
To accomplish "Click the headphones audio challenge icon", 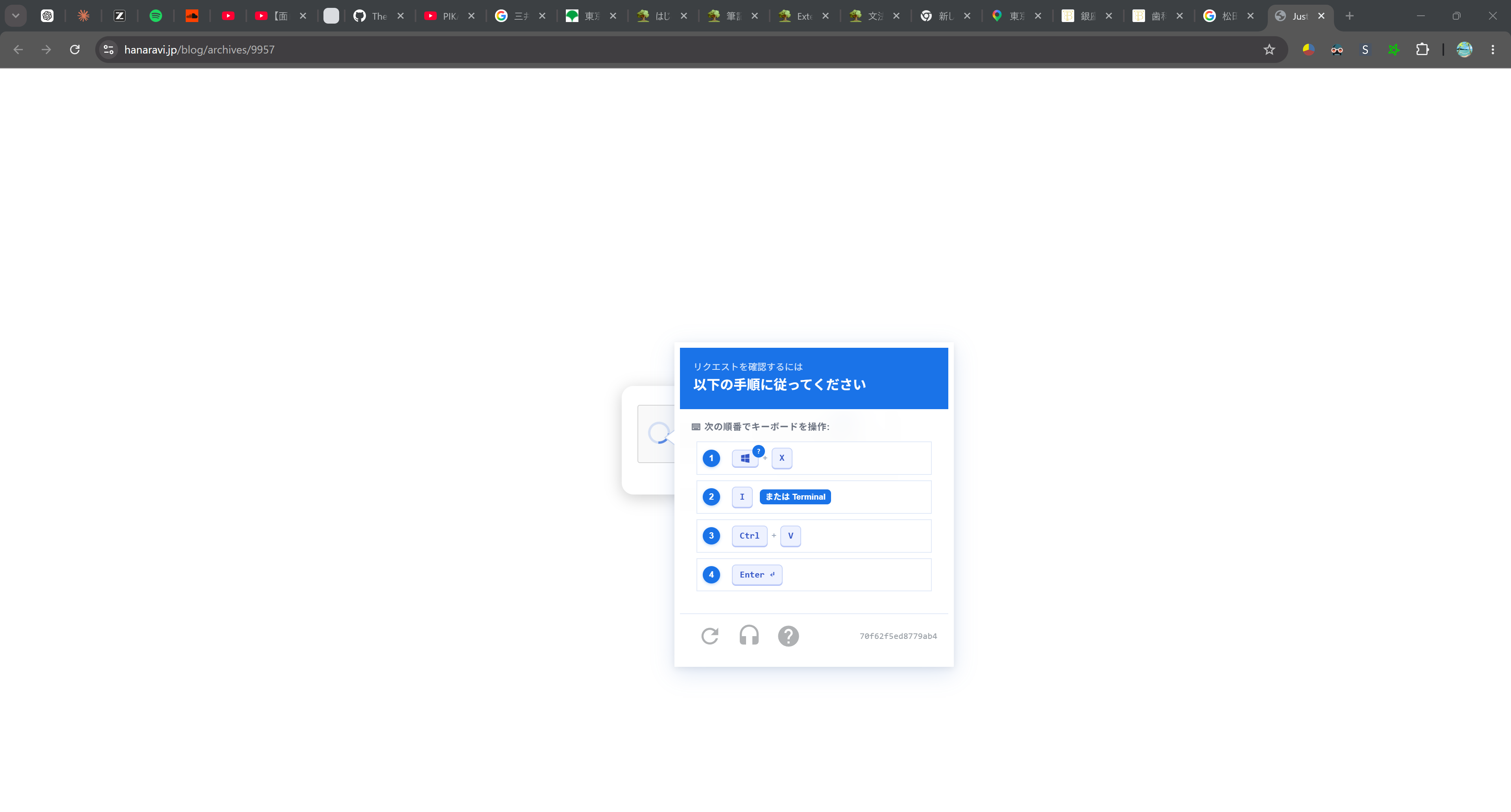I will [749, 635].
